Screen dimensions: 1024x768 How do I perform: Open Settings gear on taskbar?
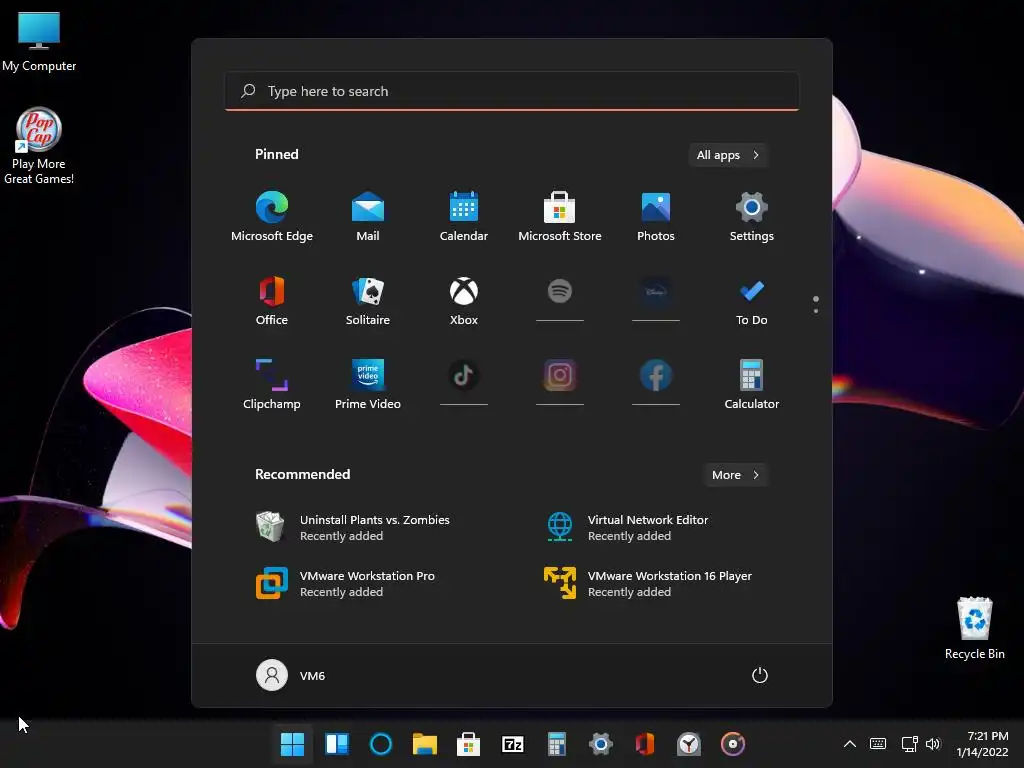601,744
